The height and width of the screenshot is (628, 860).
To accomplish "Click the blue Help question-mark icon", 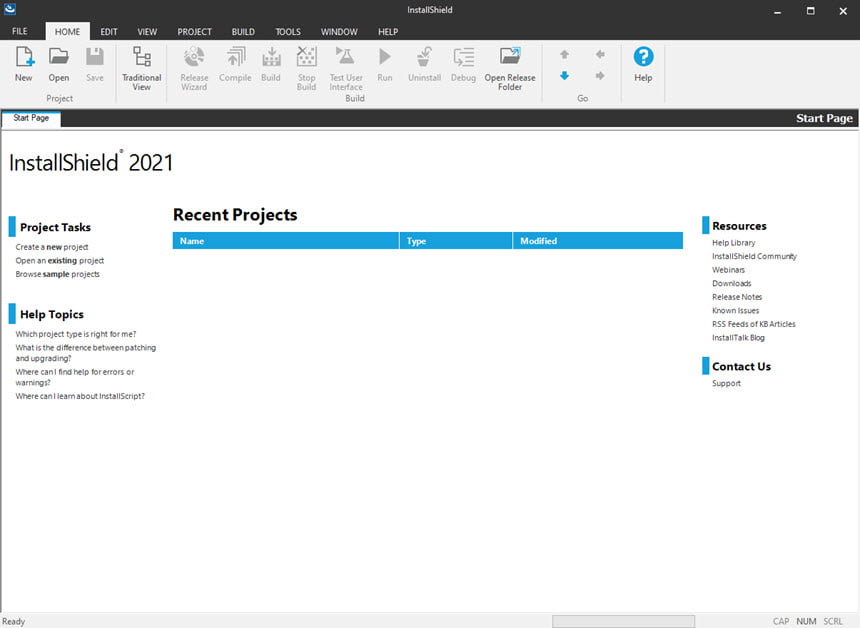I will tap(643, 56).
